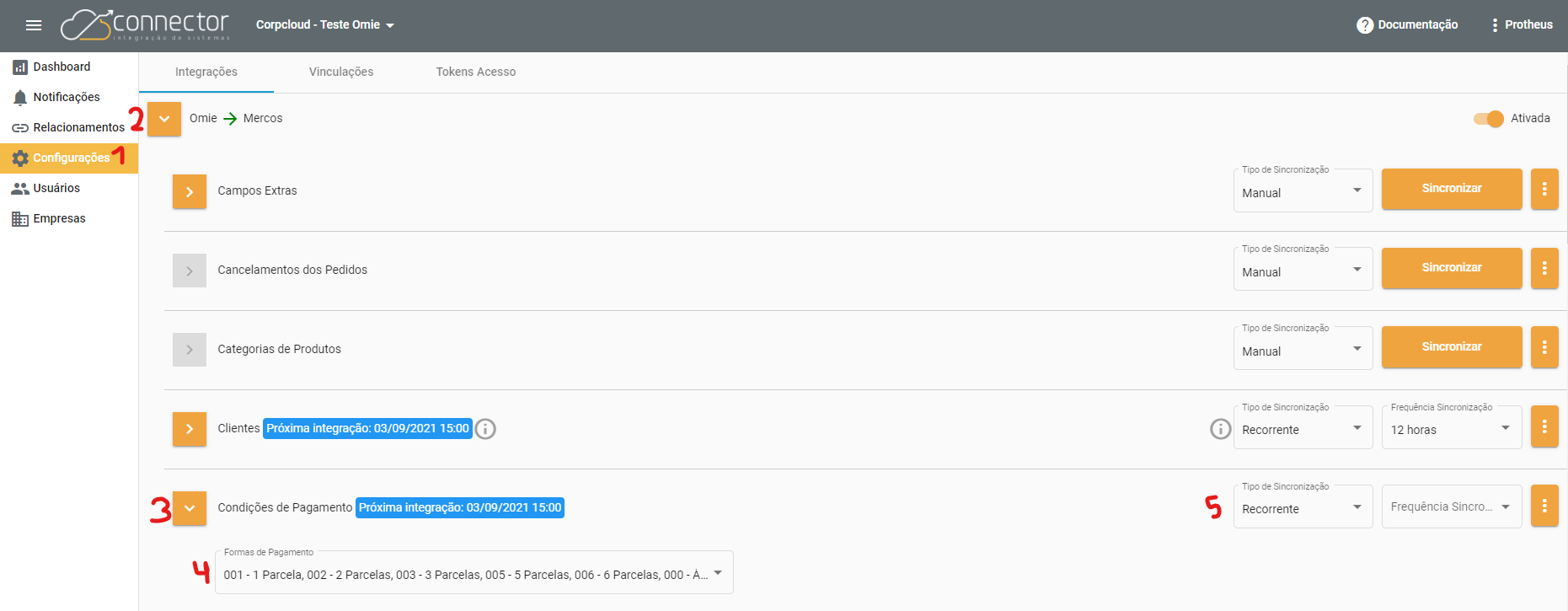Image resolution: width=1568 pixels, height=611 pixels.
Task: Open more options for Categorias de Produtos
Action: click(x=1544, y=347)
